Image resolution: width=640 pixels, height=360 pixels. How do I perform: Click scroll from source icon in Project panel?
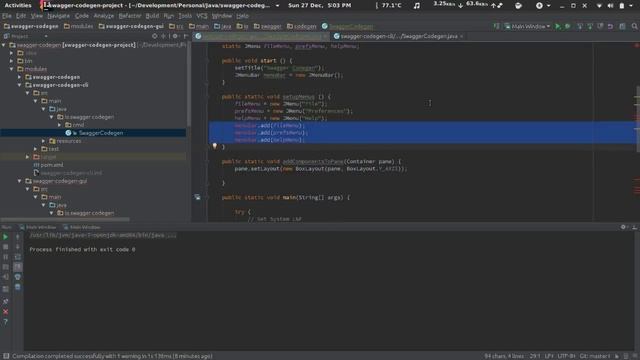155,36
